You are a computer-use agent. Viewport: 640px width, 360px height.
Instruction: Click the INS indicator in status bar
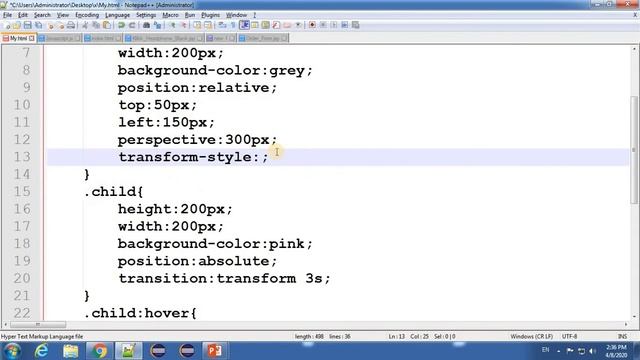pyautogui.click(x=622, y=336)
